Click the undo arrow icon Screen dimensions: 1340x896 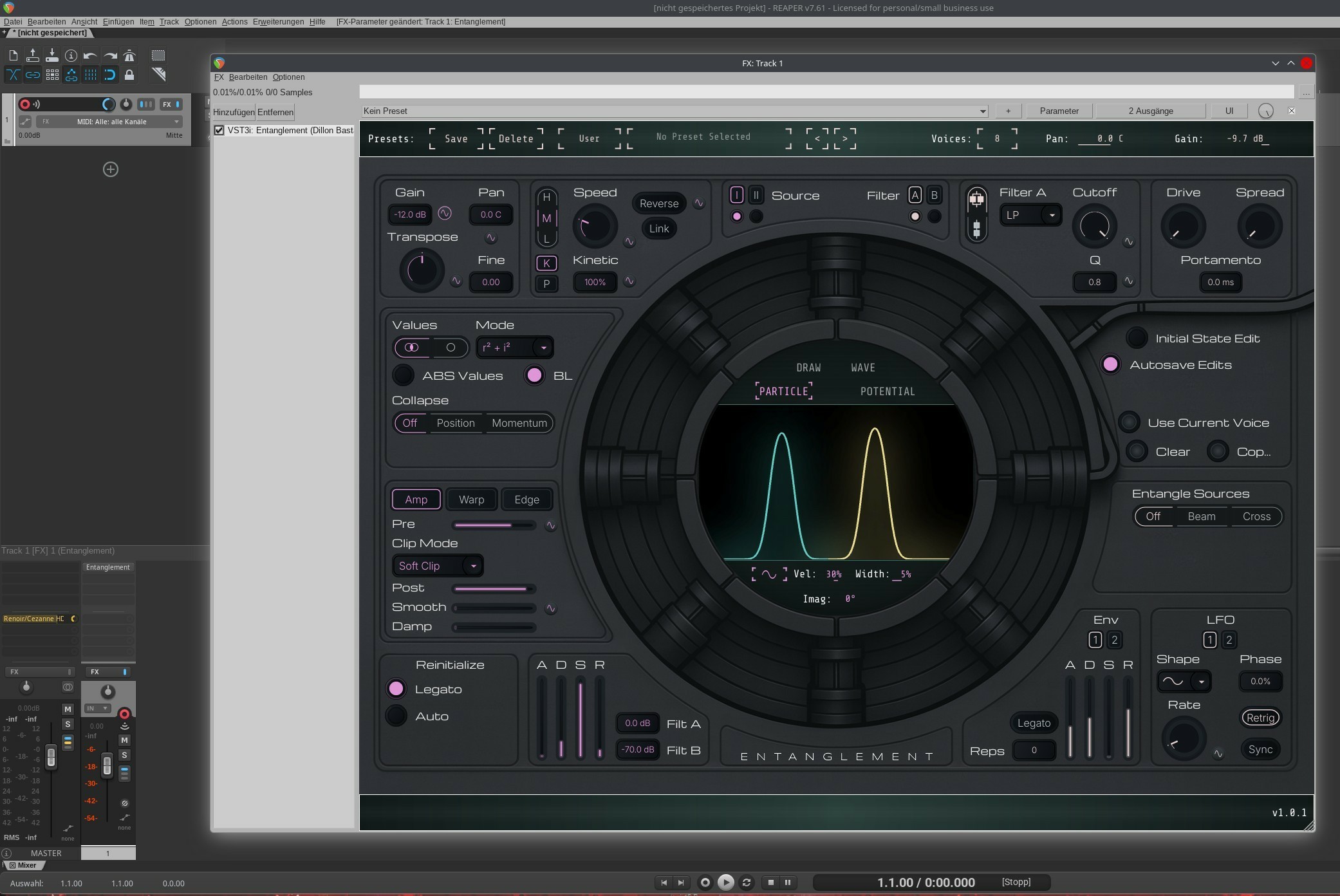pos(90,55)
